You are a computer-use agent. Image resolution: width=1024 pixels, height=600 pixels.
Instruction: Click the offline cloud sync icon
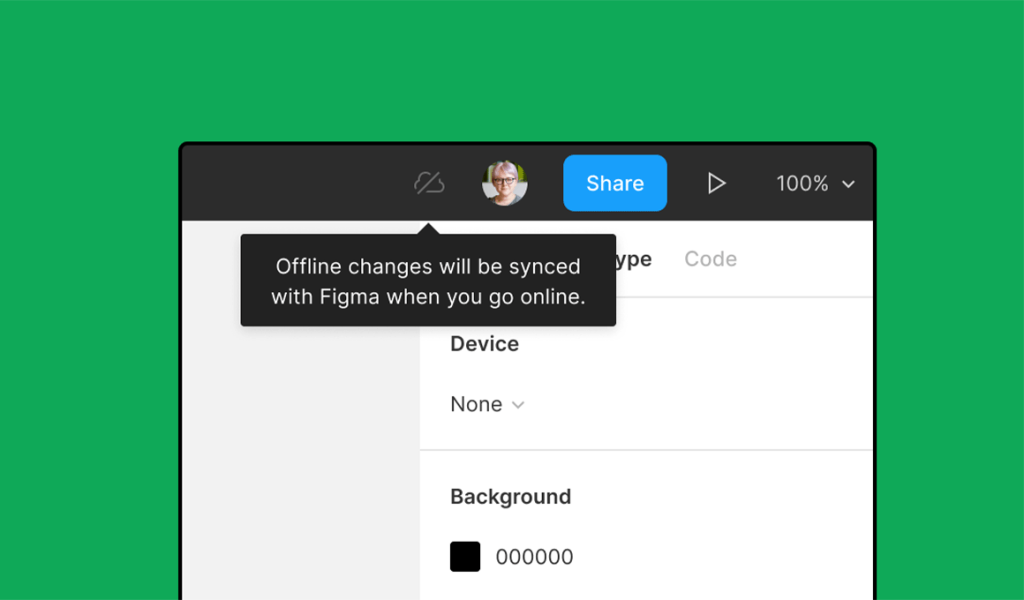point(429,183)
